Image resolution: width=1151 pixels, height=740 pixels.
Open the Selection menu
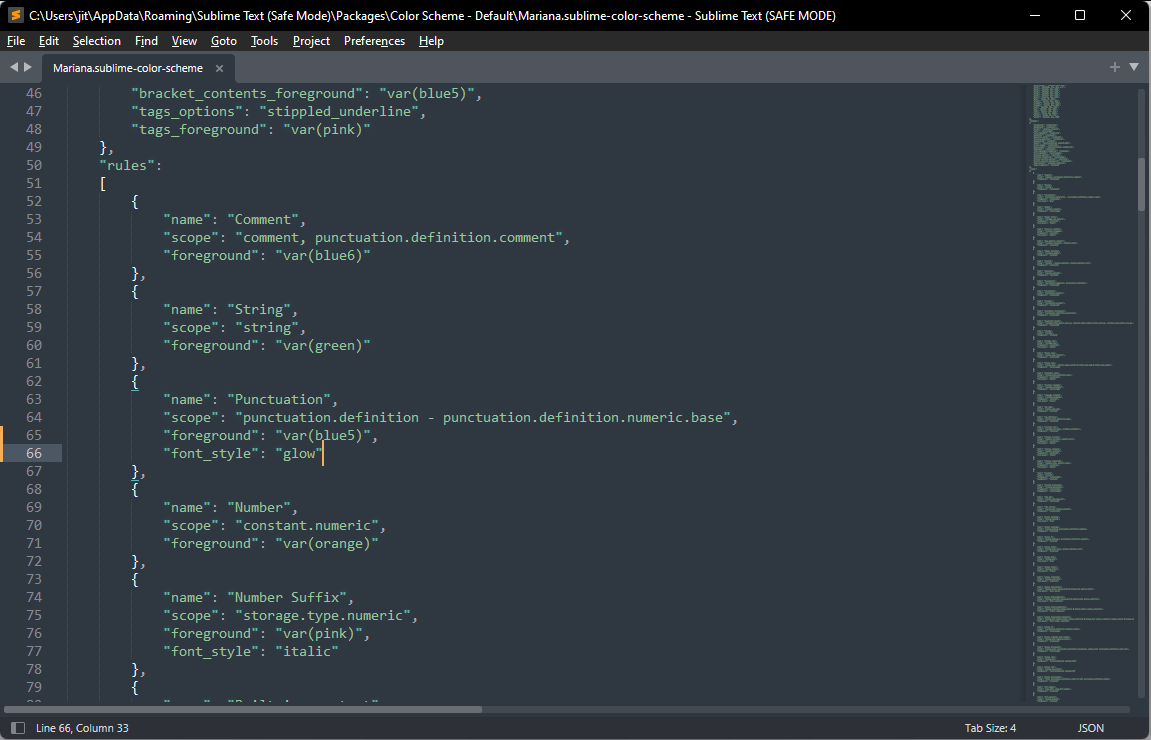(x=96, y=41)
